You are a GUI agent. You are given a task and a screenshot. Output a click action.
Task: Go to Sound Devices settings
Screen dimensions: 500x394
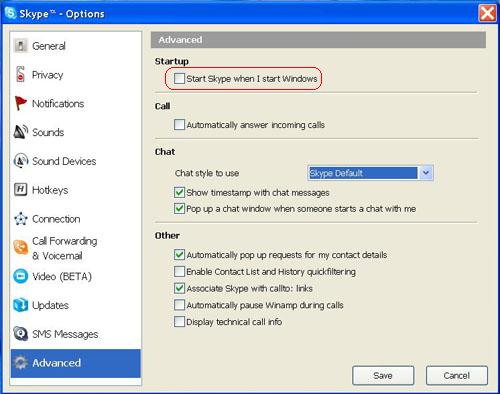pos(76,161)
